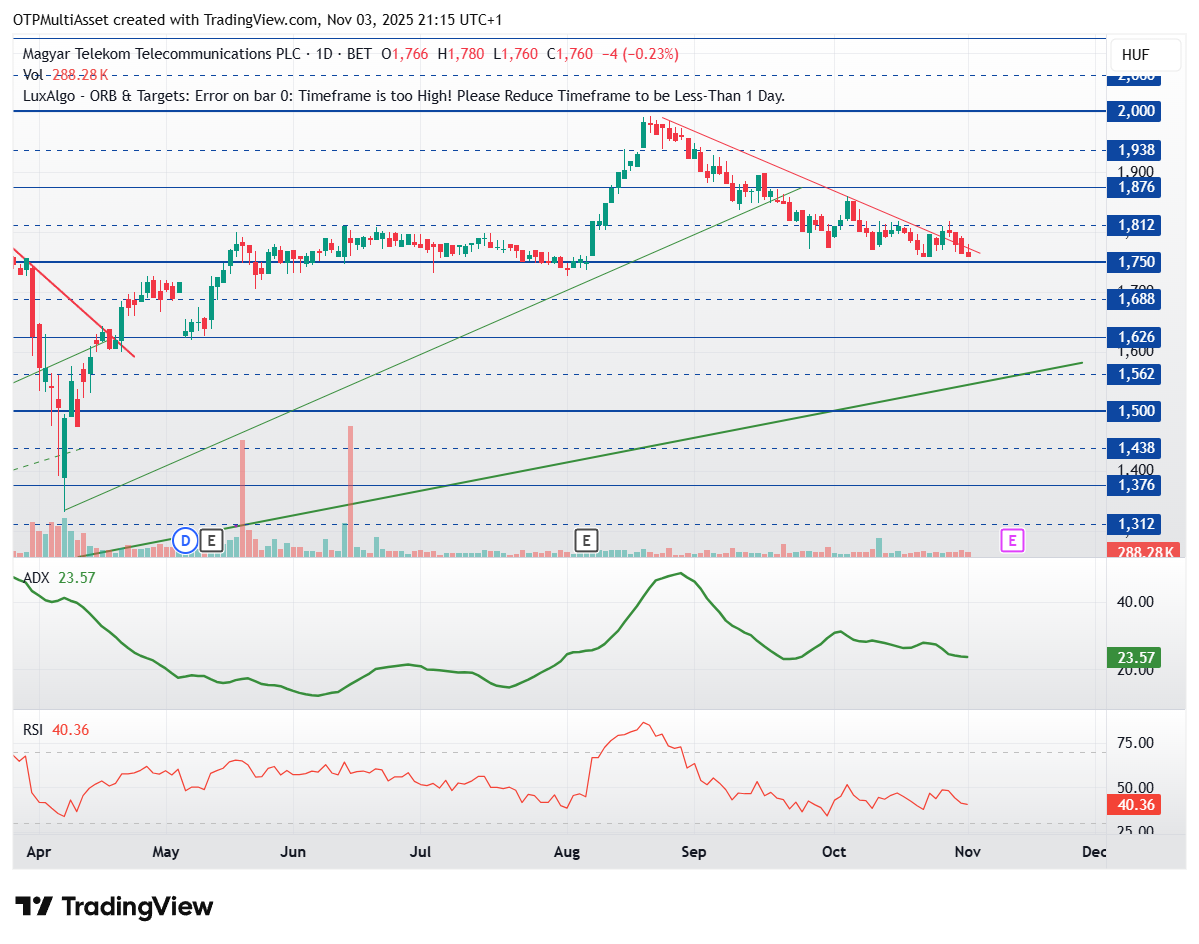
Task: Select the ADX indicator legend label
Action: click(x=37, y=577)
